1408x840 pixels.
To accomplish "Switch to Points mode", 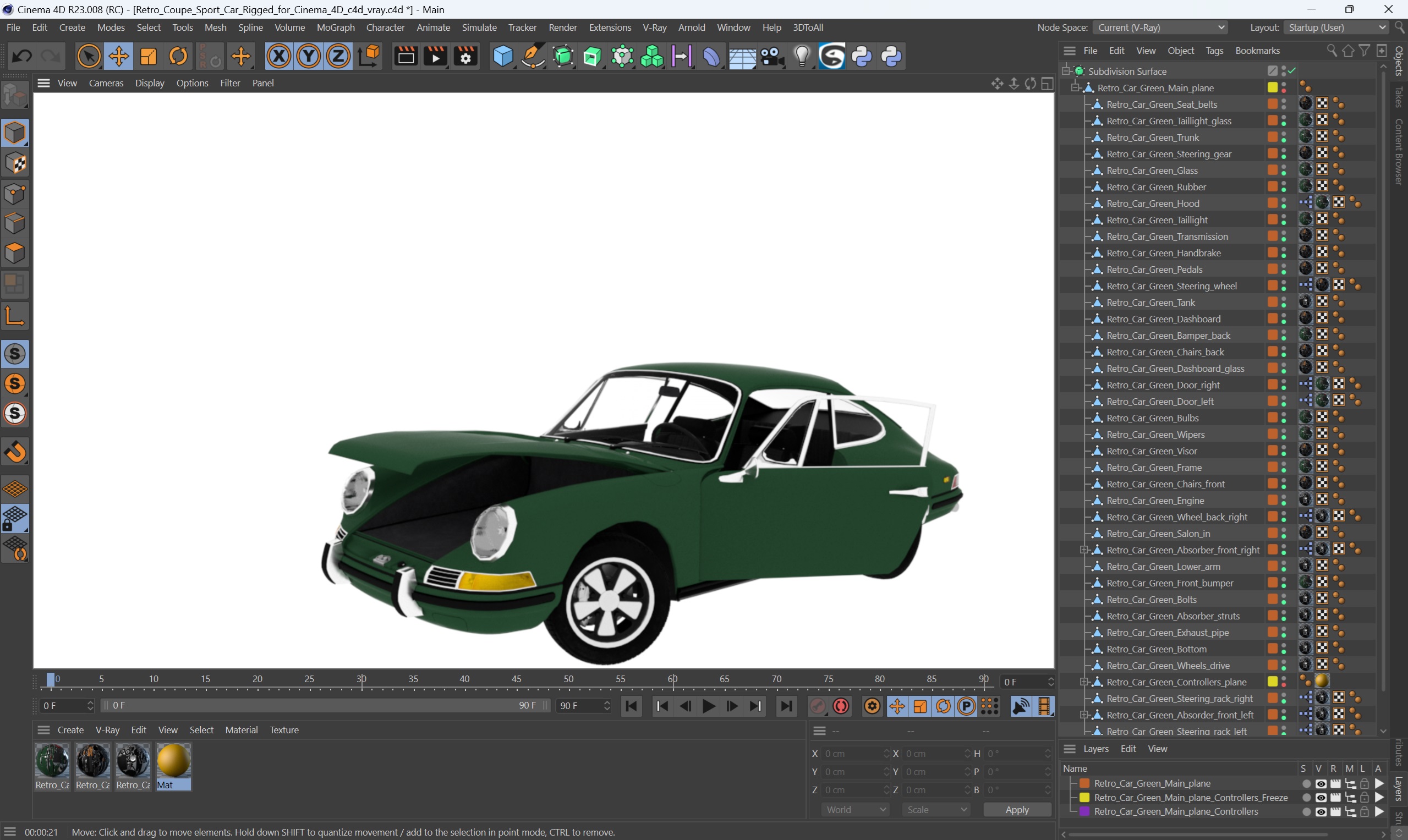I will click(15, 194).
